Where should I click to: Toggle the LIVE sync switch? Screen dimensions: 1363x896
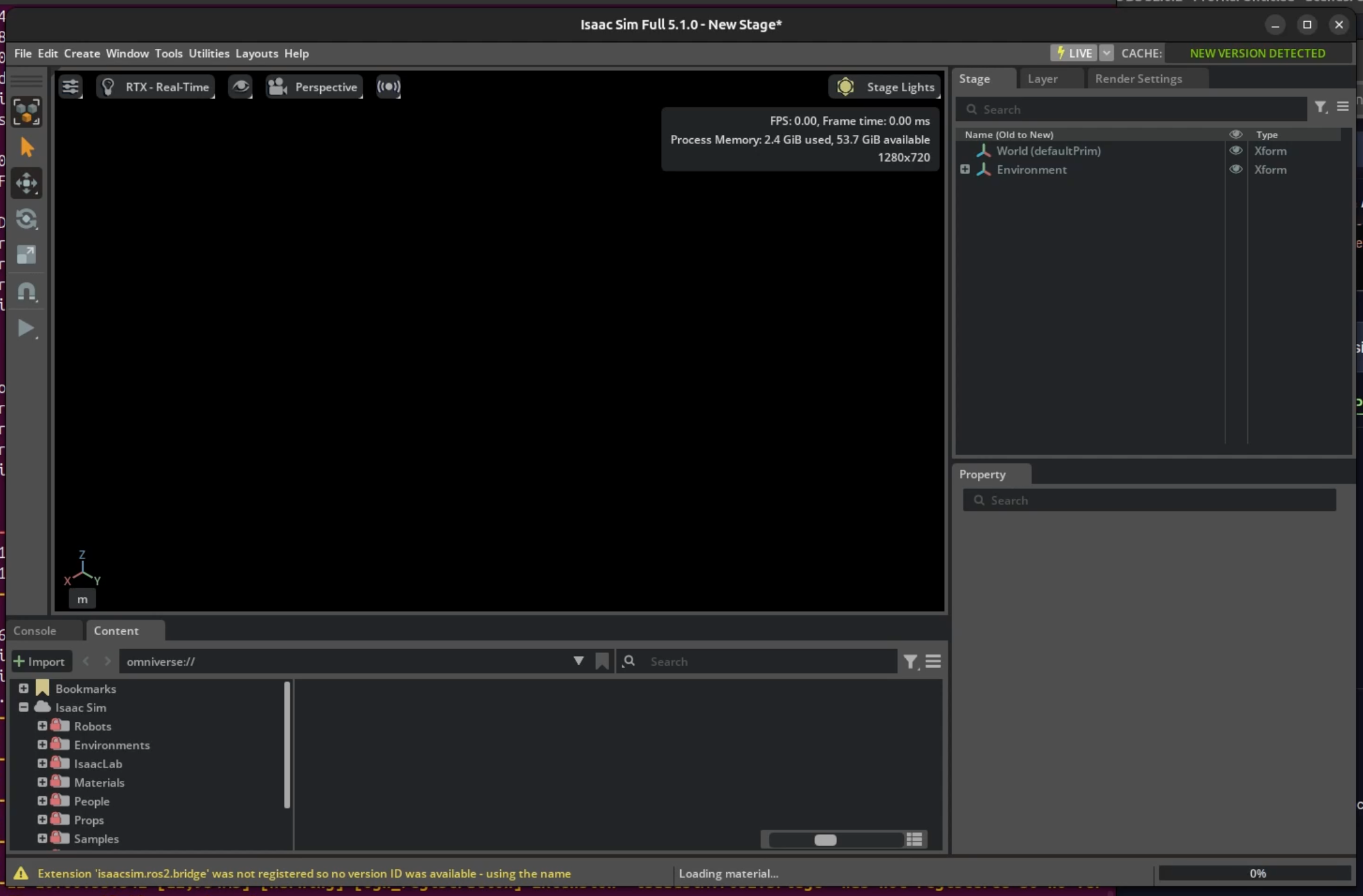coord(1074,53)
